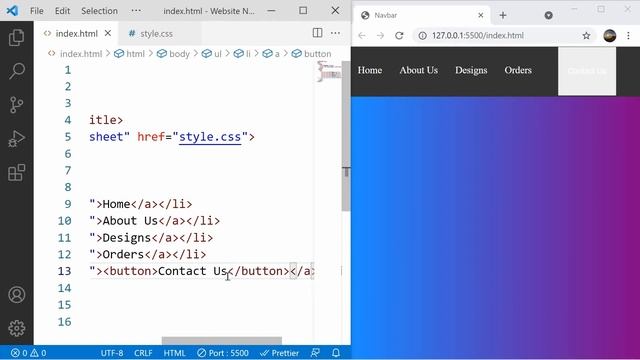Open the File menu in VS Code
This screenshot has height=360, width=640.
36,11
